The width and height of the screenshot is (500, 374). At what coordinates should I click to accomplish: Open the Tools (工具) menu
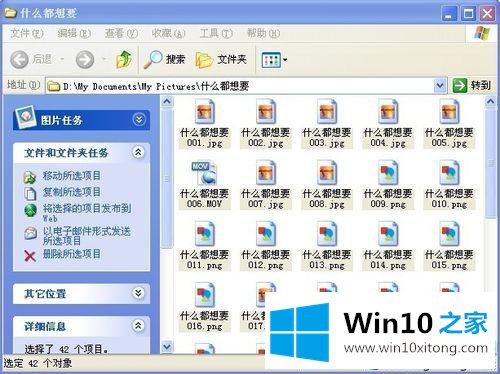(x=216, y=33)
